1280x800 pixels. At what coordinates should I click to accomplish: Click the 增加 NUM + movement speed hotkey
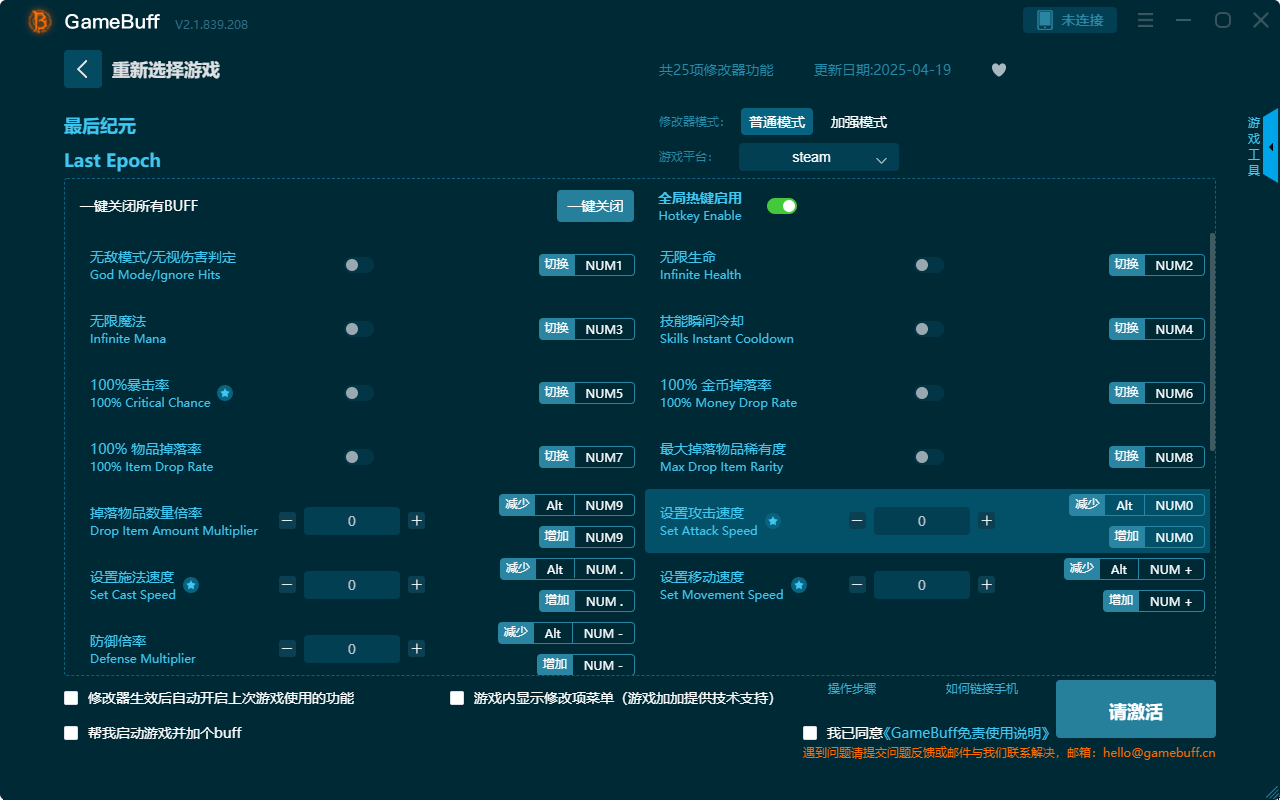(x=1154, y=601)
